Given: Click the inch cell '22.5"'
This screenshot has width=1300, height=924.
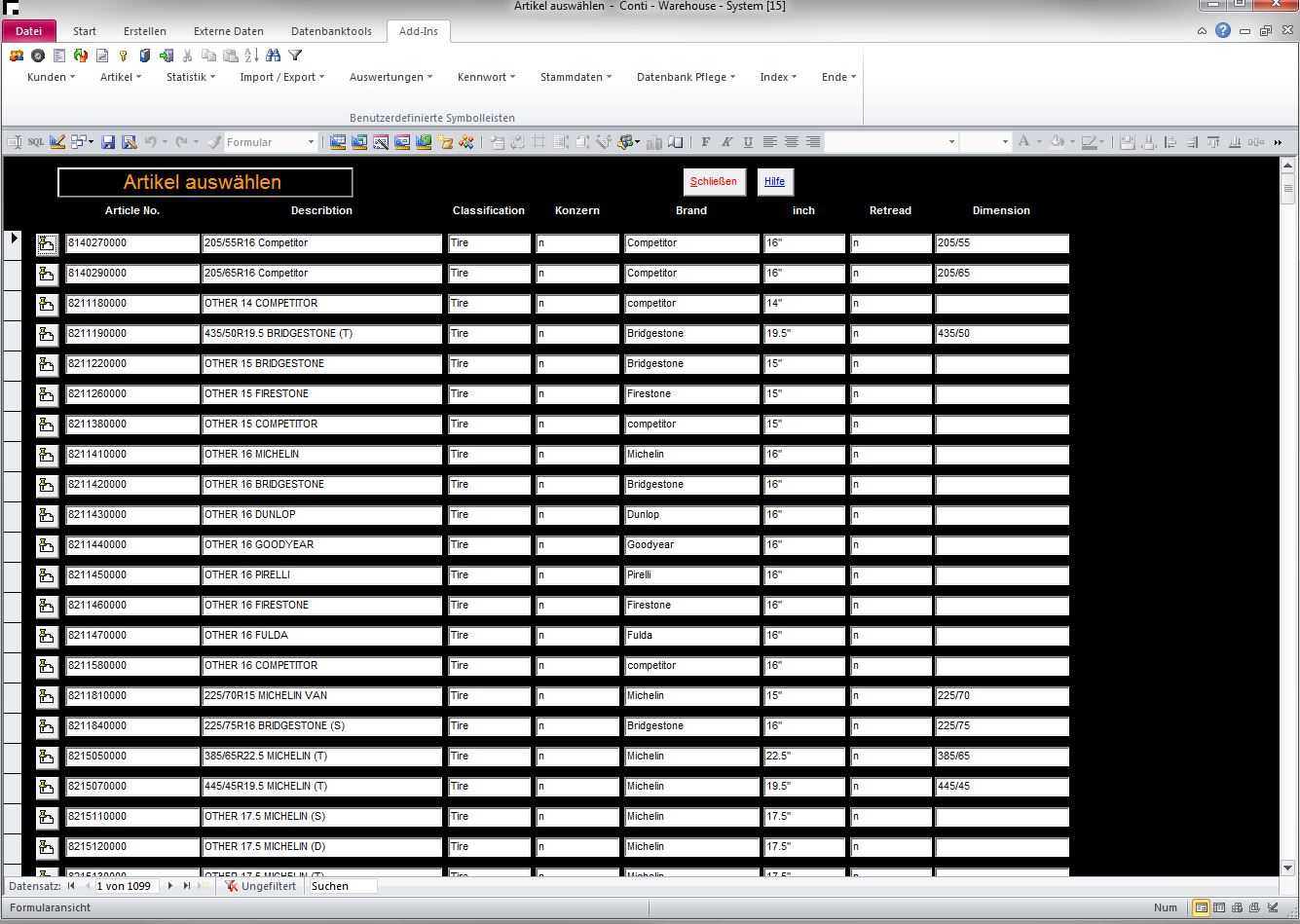Looking at the screenshot, I should point(804,757).
